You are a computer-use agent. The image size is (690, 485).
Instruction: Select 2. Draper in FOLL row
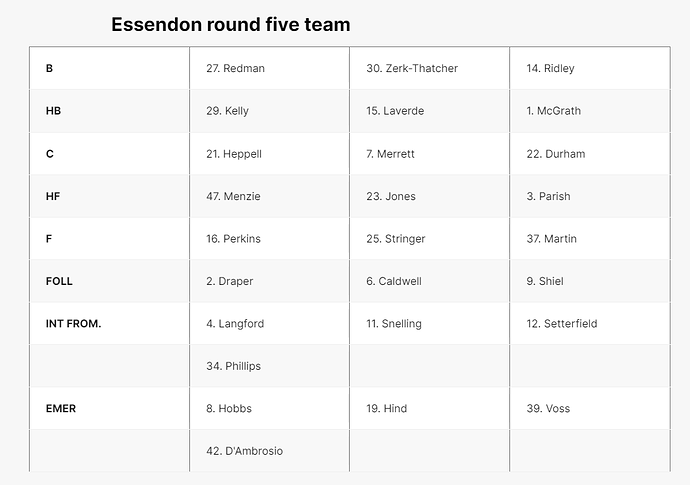click(230, 281)
